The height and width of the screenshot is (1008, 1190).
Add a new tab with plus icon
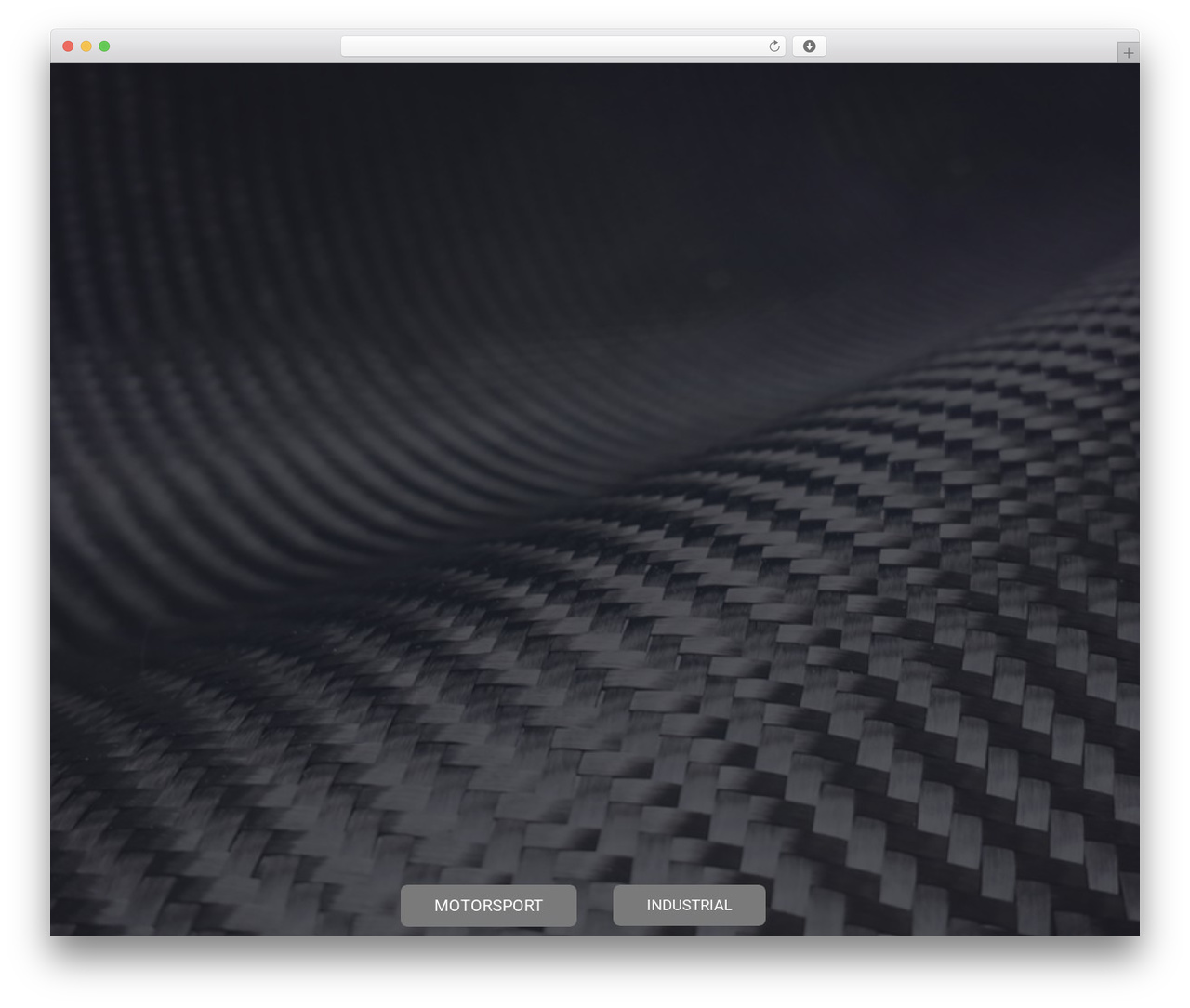[1128, 53]
